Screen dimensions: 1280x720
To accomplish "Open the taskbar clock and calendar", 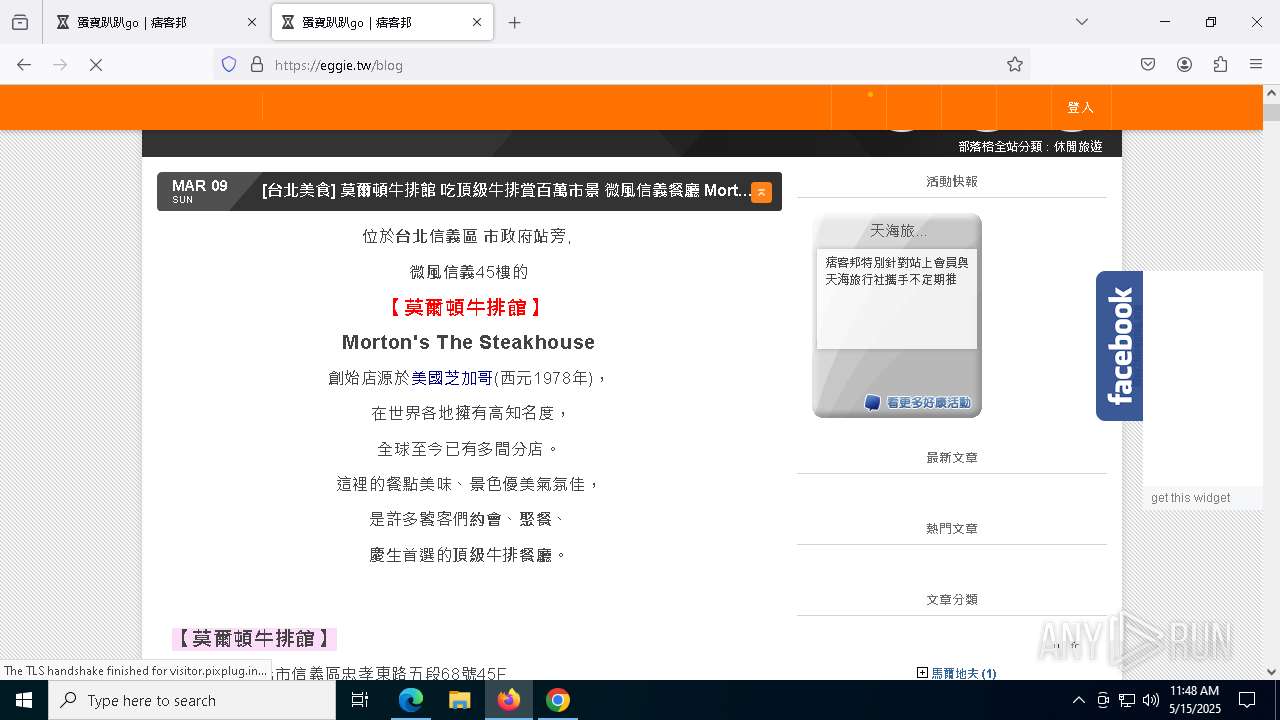I will click(1195, 700).
